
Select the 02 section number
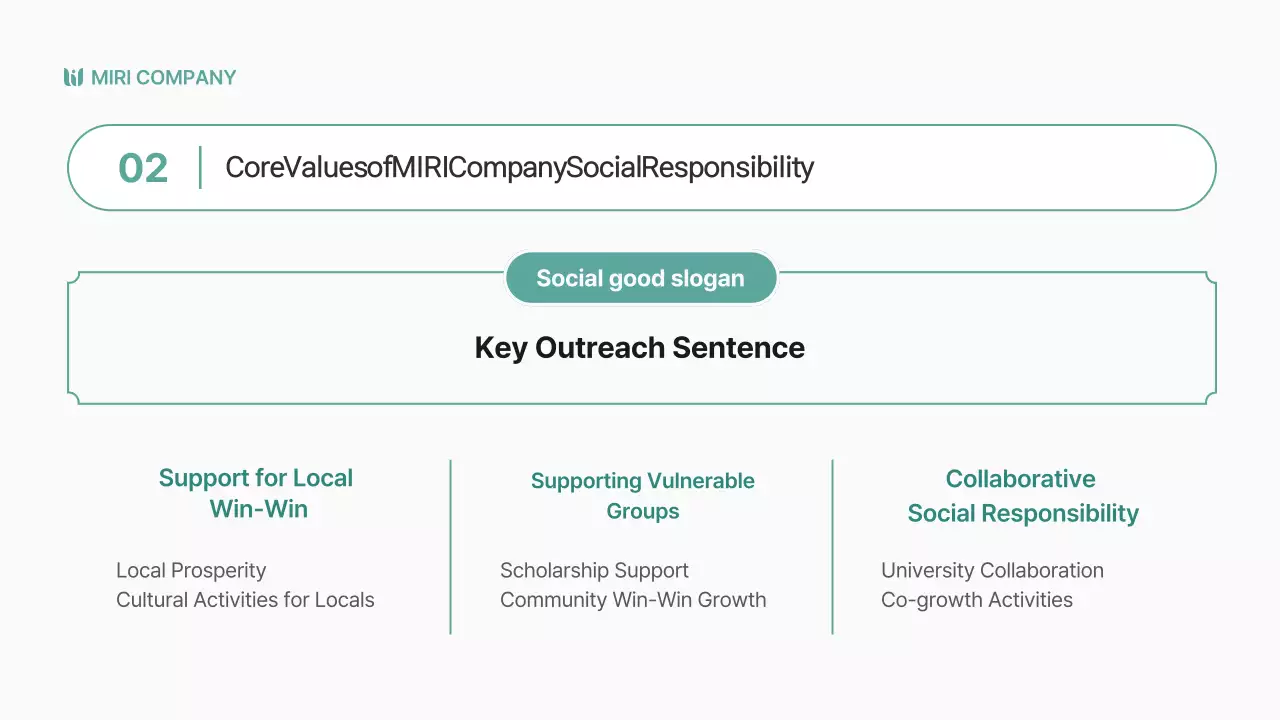(x=143, y=168)
